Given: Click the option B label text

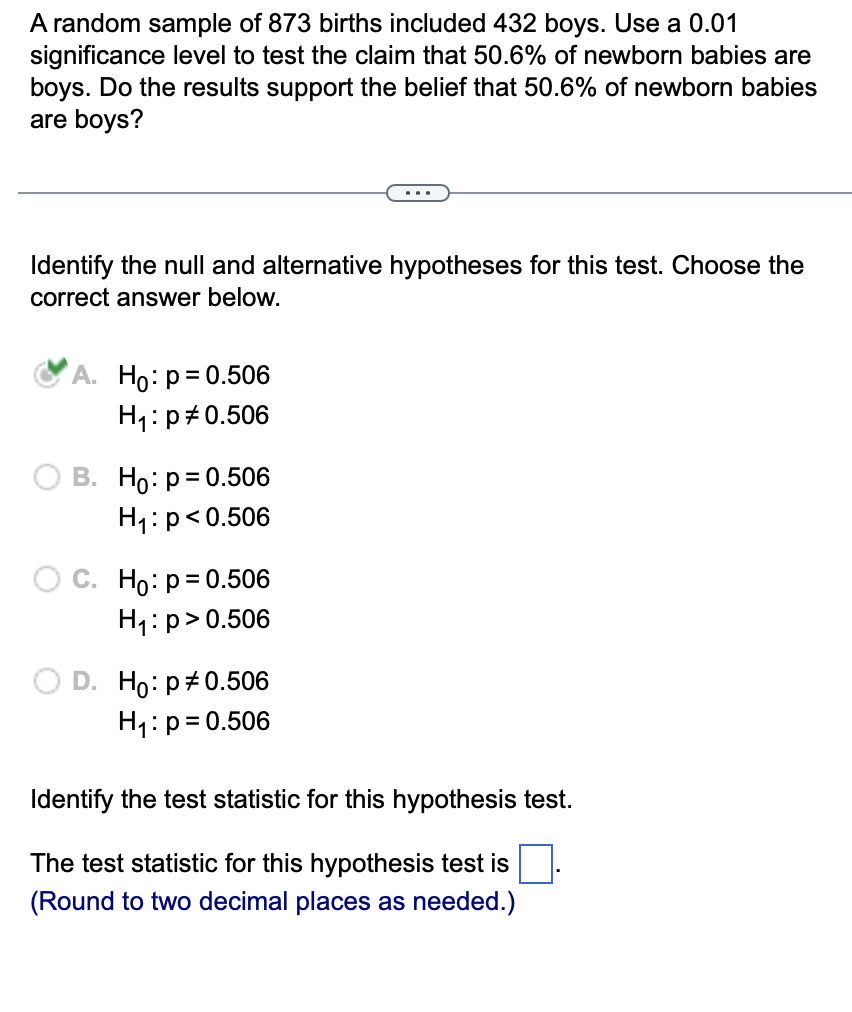Looking at the screenshot, I should 82,478.
